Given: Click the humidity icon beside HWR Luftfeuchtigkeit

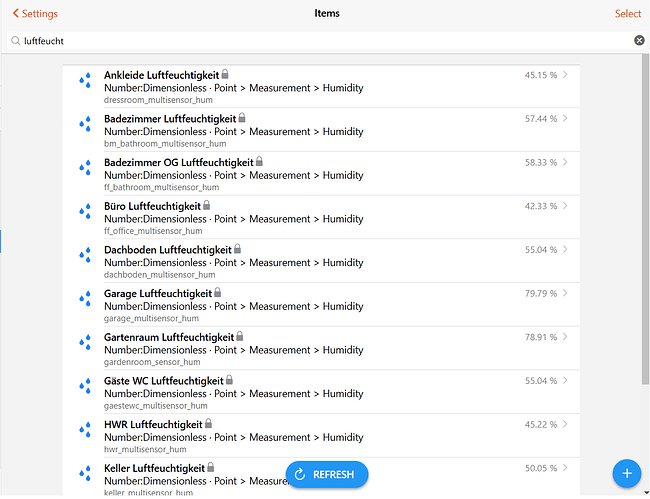Looking at the screenshot, I should coord(85,430).
